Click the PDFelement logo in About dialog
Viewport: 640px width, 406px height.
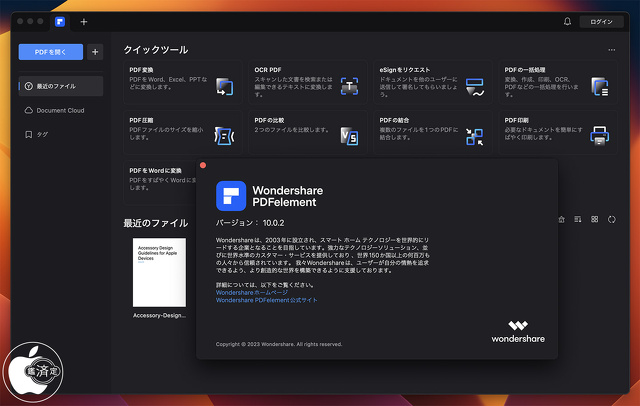231,196
